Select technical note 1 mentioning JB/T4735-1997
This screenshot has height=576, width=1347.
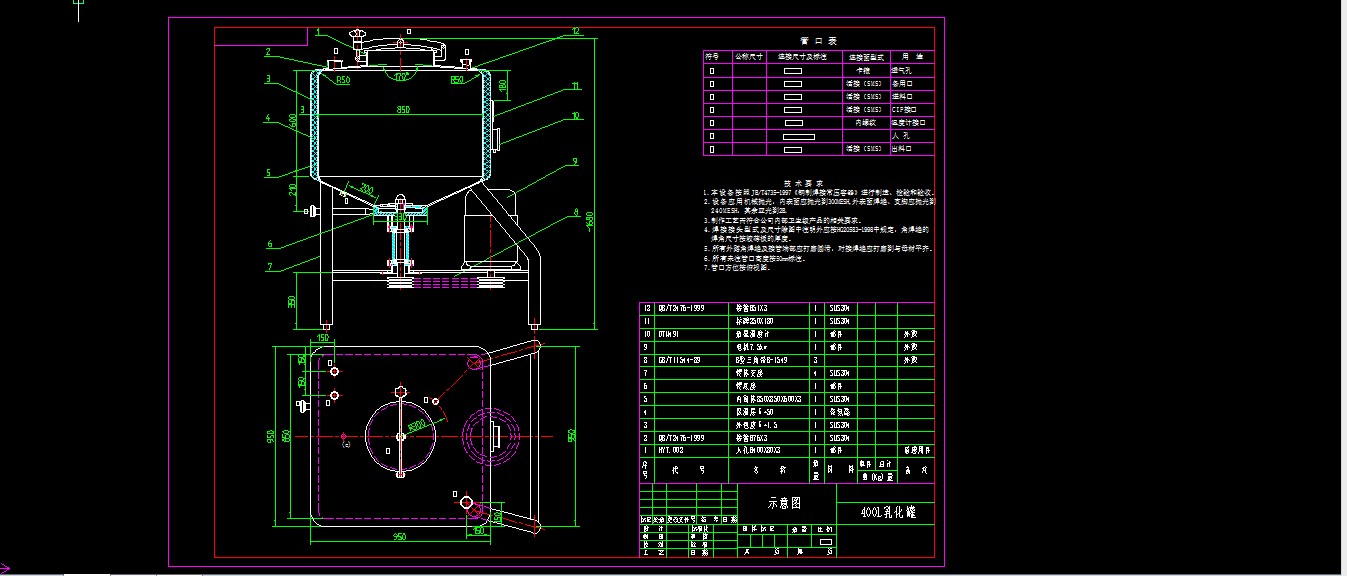(x=818, y=192)
